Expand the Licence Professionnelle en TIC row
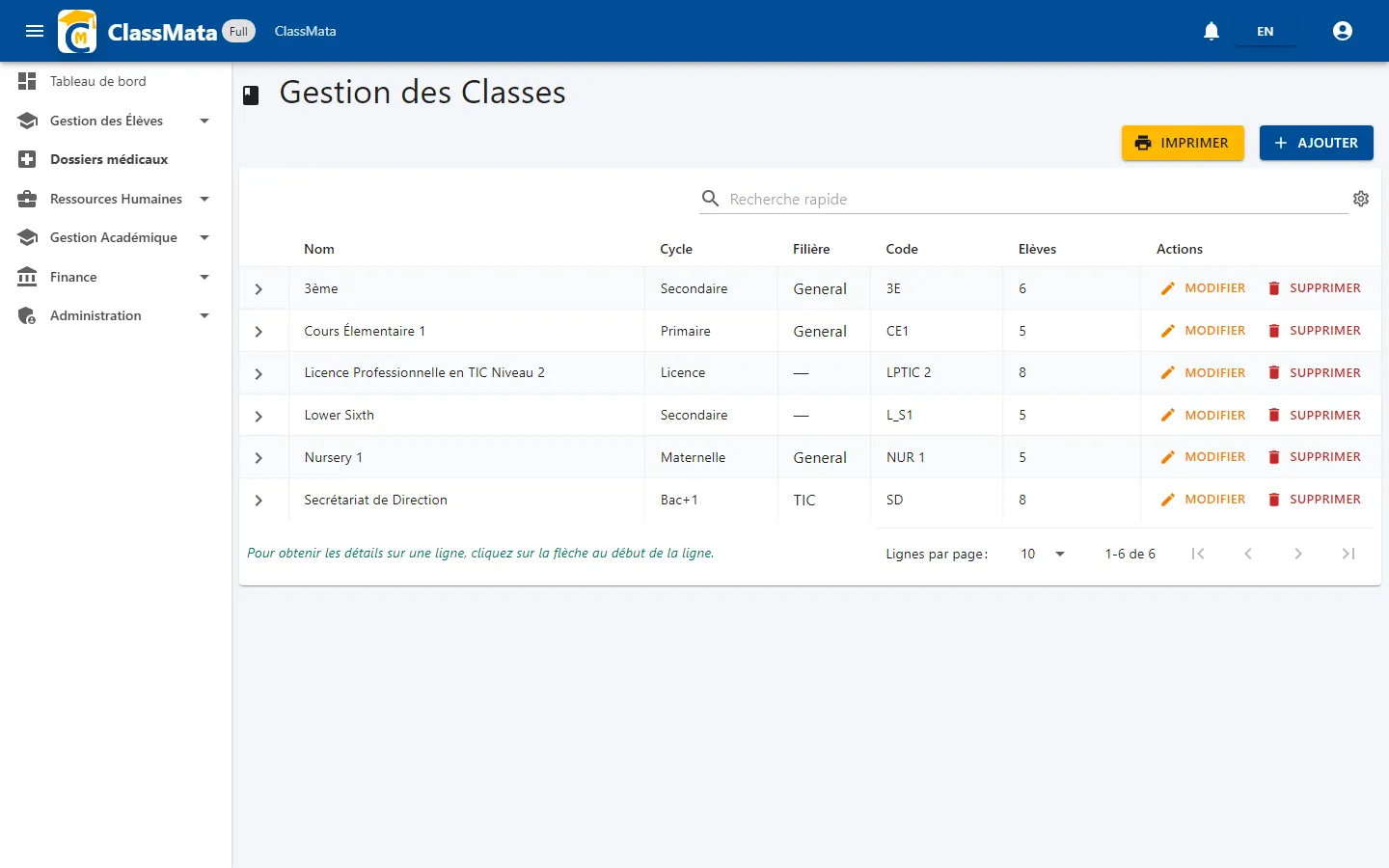This screenshot has width=1389, height=868. pyautogui.click(x=259, y=374)
